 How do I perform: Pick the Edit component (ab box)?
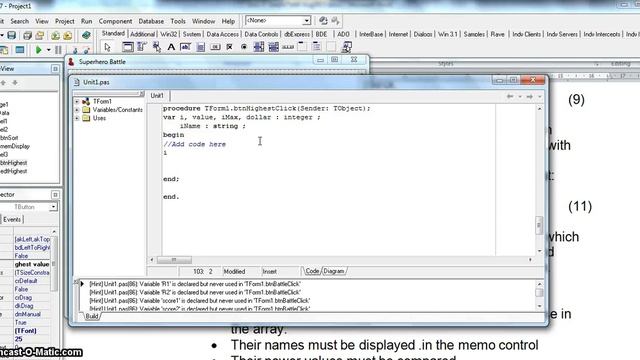click(185, 47)
